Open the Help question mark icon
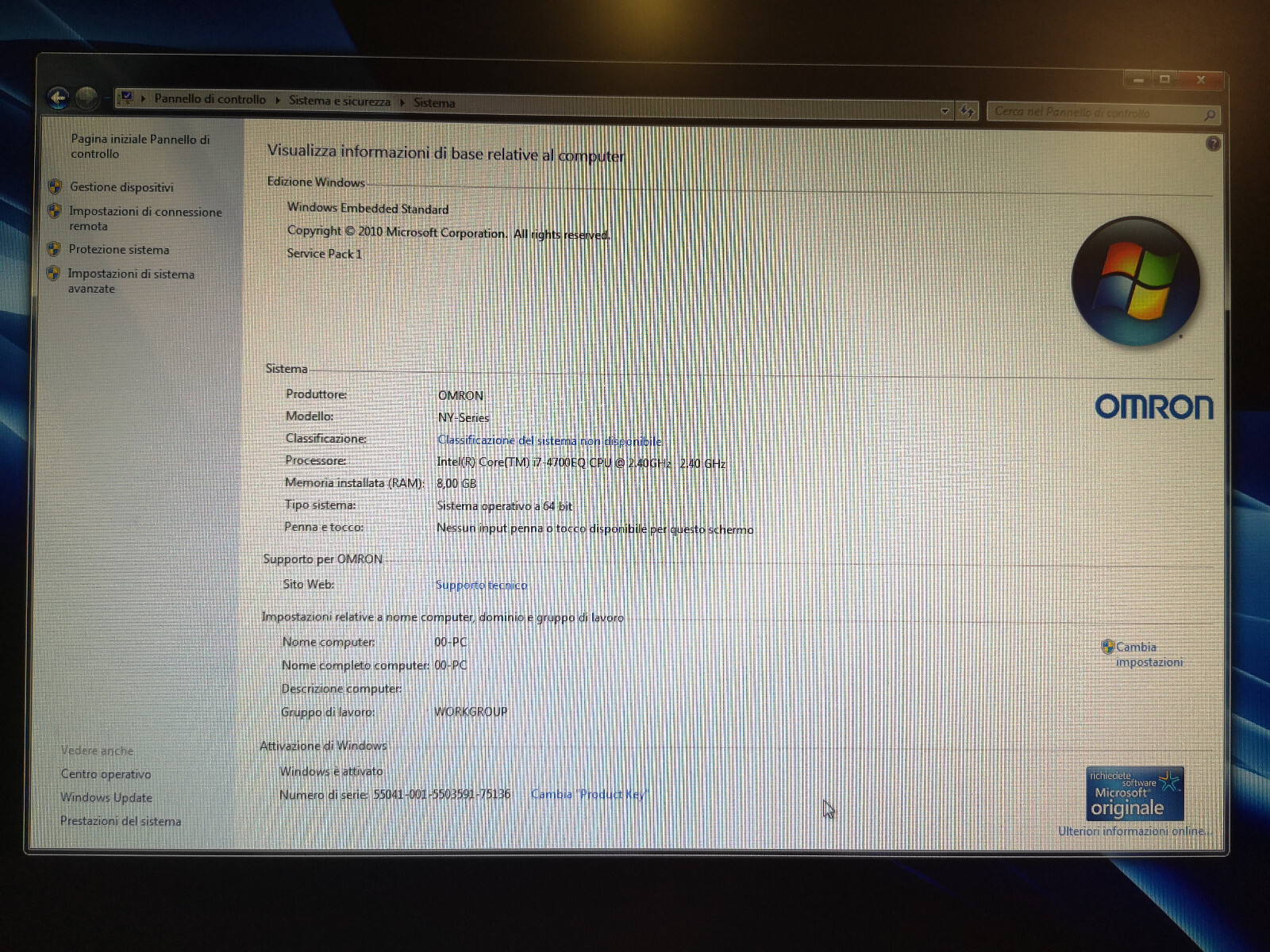The image size is (1270, 952). (x=1212, y=144)
